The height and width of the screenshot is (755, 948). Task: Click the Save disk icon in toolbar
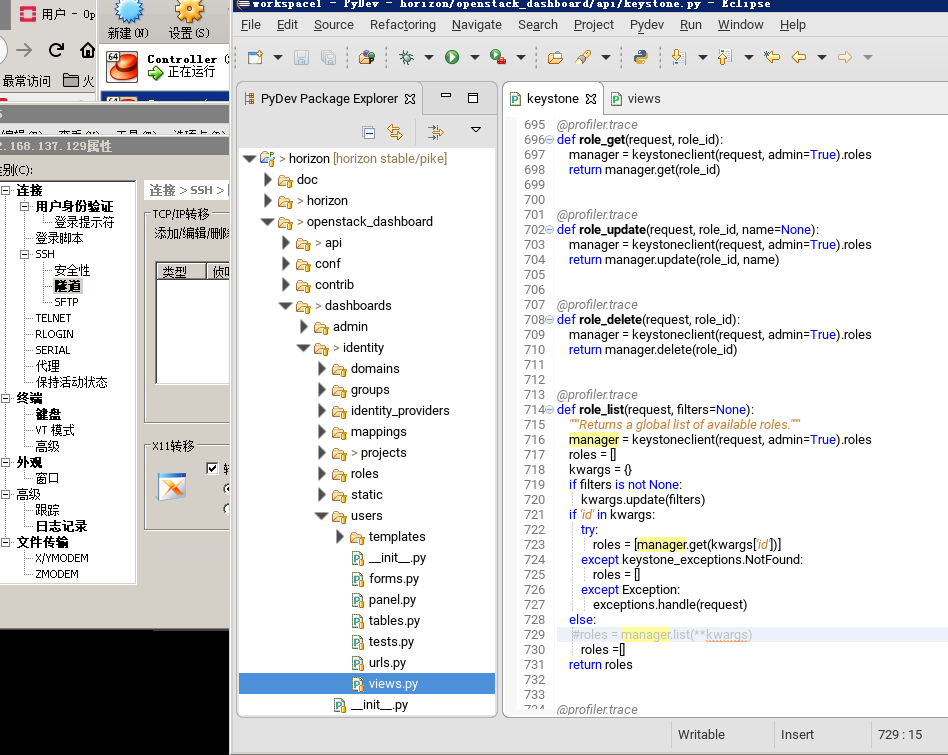point(303,58)
